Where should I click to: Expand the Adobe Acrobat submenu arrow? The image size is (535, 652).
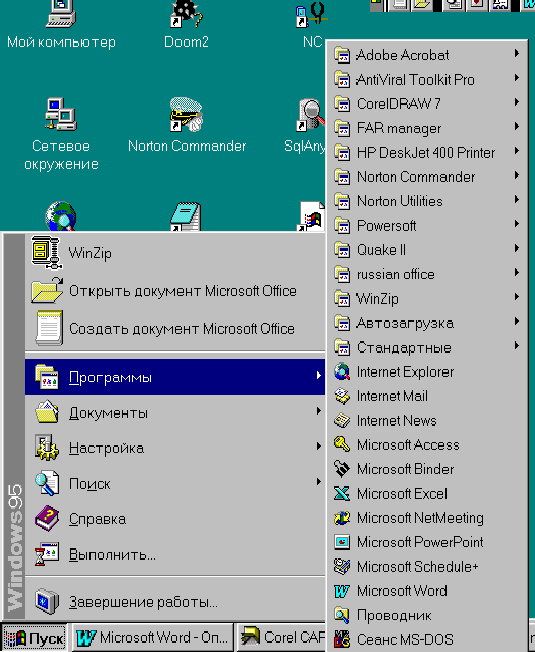point(517,53)
